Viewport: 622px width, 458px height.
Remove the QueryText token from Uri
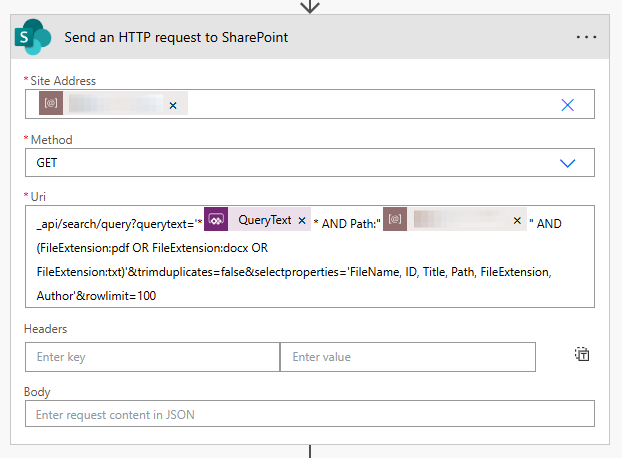[302, 220]
